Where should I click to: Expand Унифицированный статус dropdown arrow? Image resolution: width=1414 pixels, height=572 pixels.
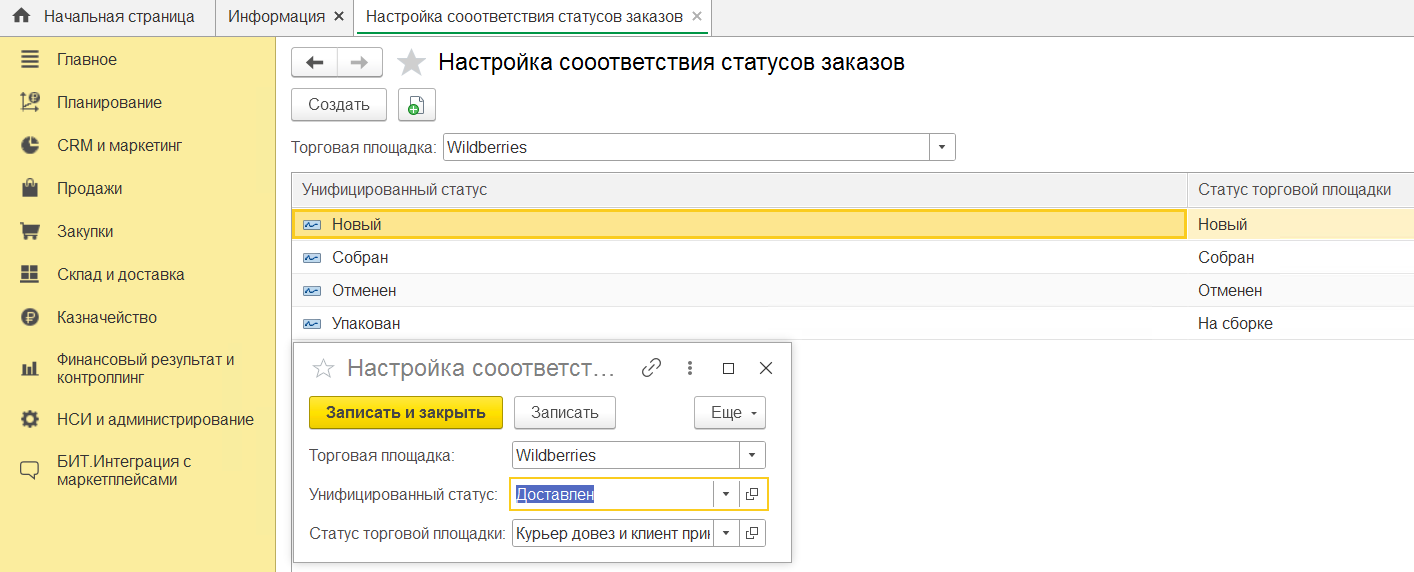tap(725, 494)
